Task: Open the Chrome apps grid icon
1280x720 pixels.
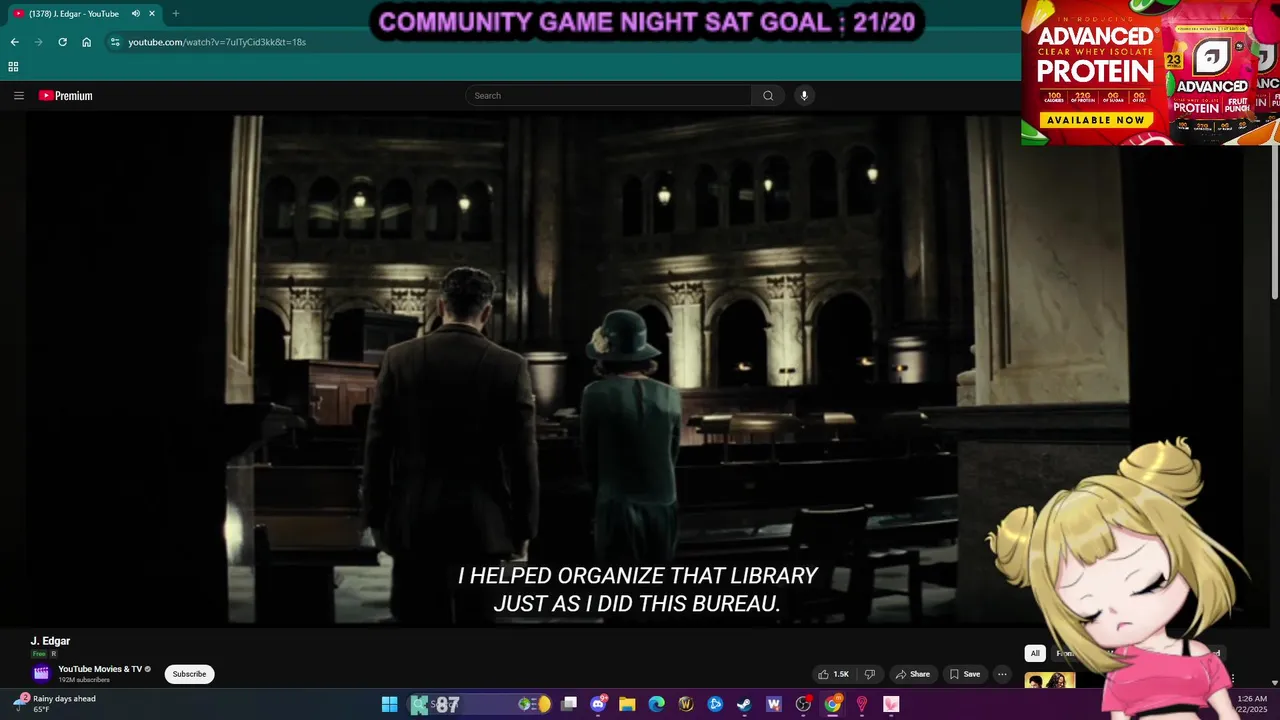Action: click(x=13, y=67)
